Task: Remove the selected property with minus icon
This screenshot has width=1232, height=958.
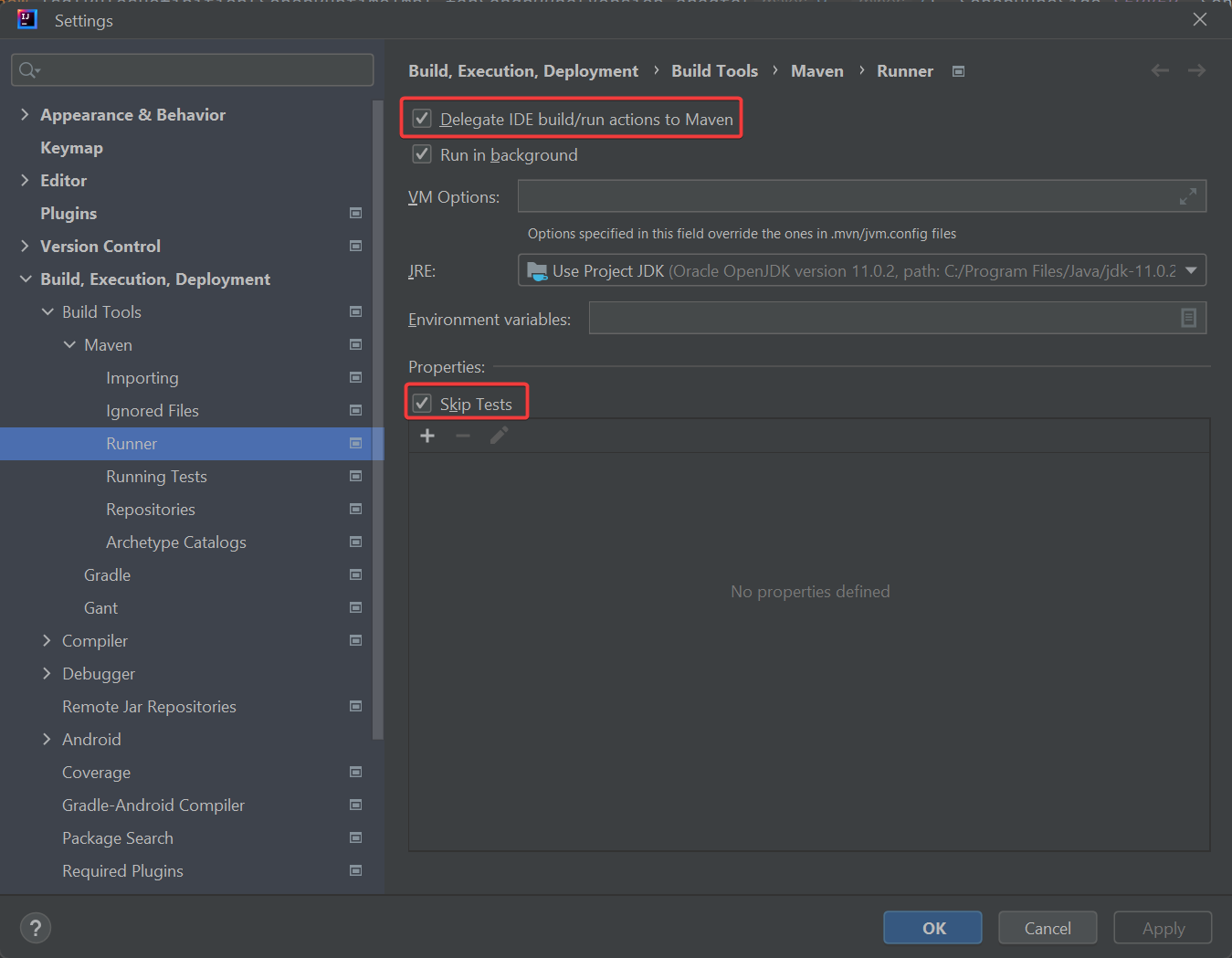Action: point(463,436)
